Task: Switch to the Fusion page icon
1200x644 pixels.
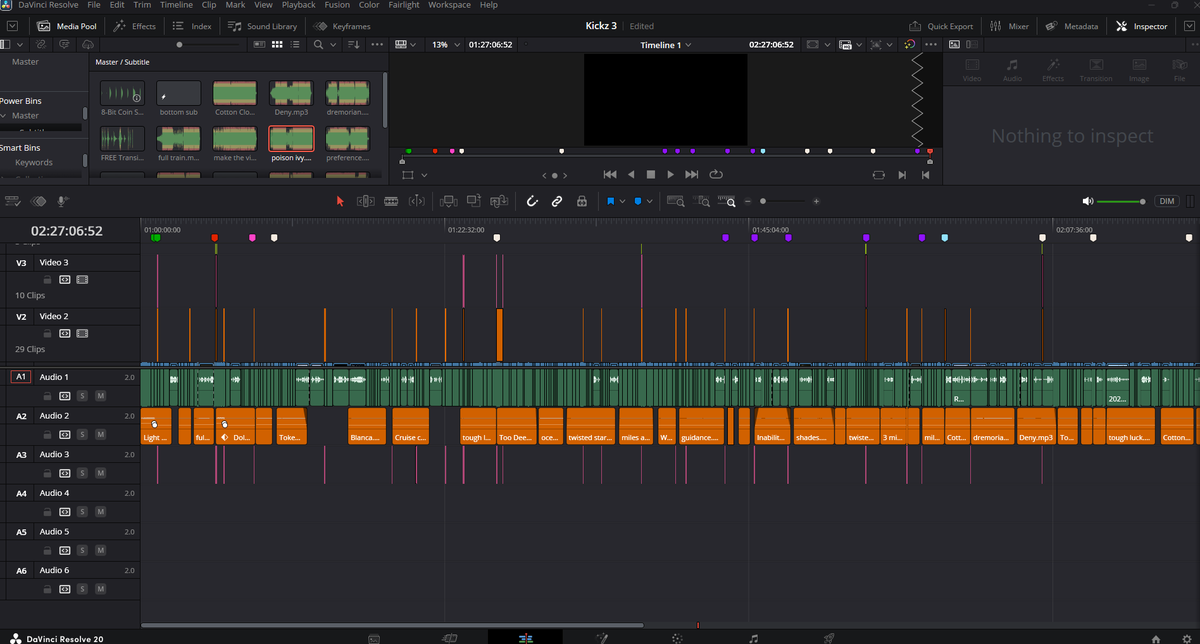Action: pyautogui.click(x=602, y=637)
